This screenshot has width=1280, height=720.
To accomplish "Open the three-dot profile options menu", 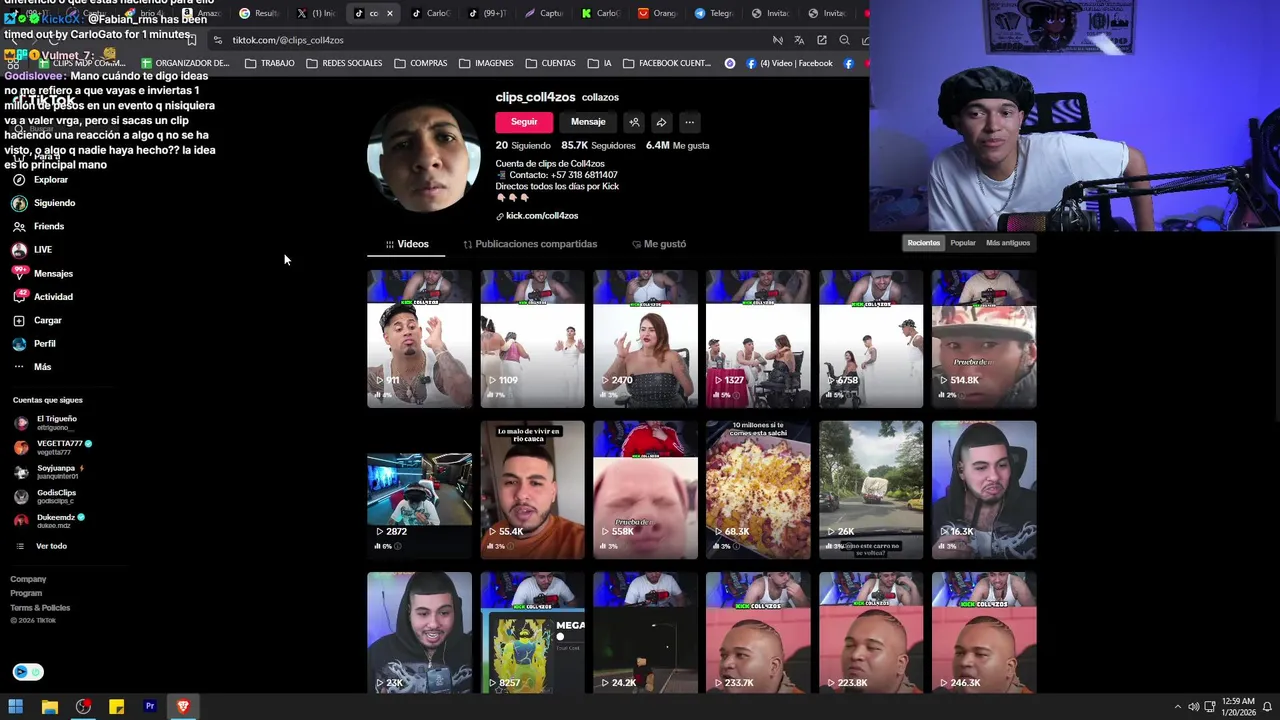I will pyautogui.click(x=689, y=122).
